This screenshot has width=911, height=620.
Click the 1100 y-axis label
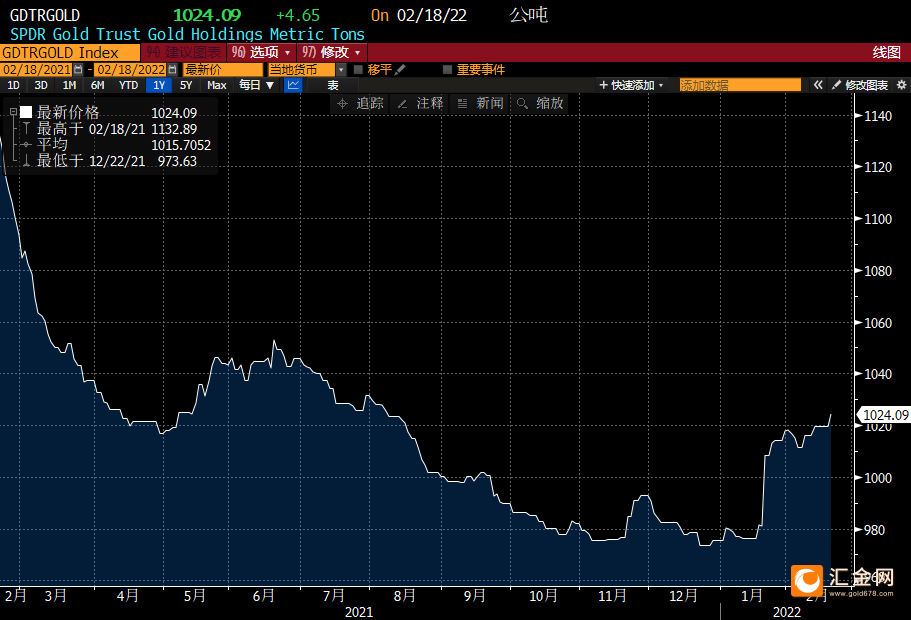878,219
